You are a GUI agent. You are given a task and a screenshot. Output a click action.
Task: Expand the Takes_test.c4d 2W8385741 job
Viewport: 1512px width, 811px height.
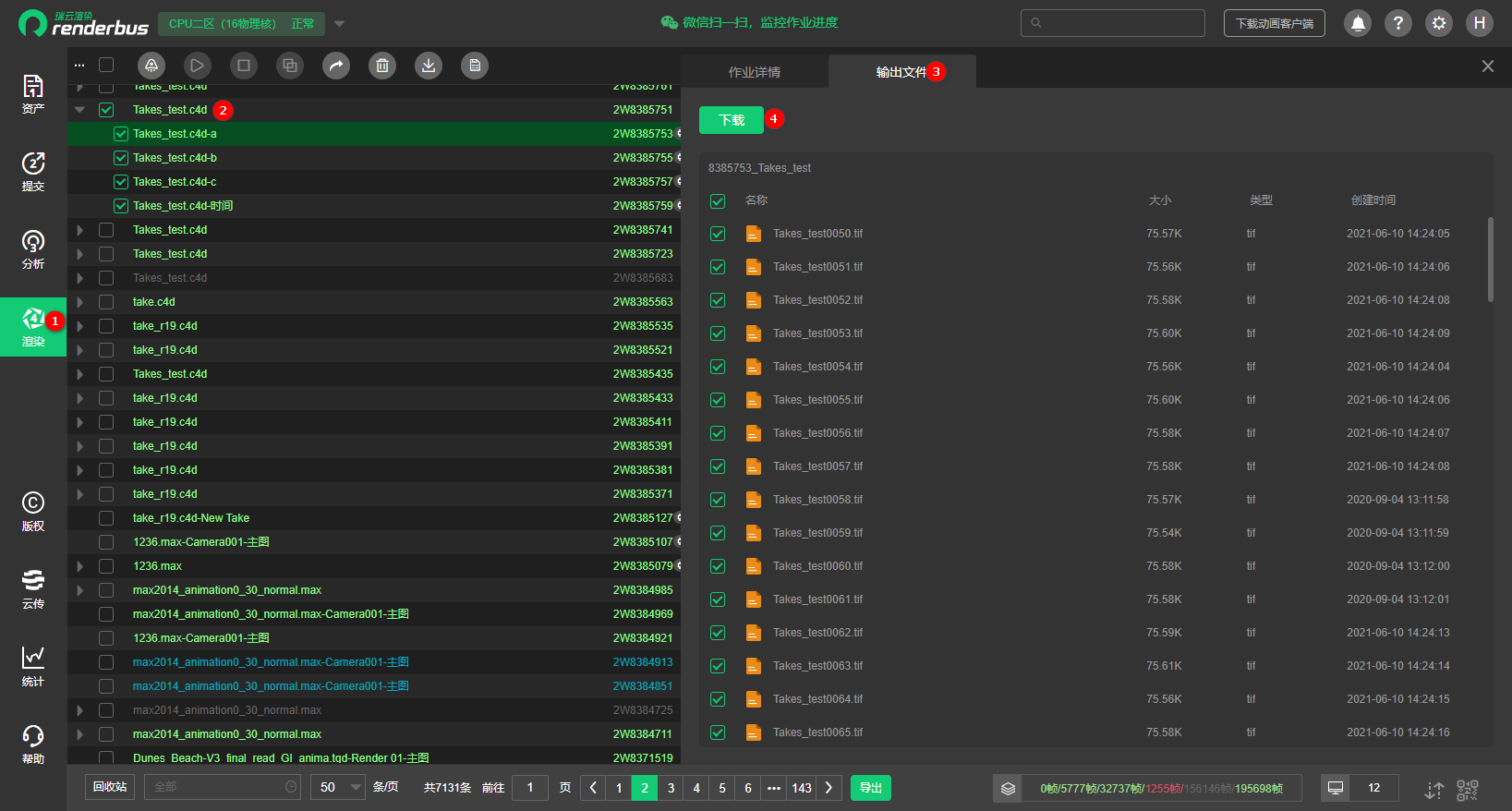click(79, 230)
